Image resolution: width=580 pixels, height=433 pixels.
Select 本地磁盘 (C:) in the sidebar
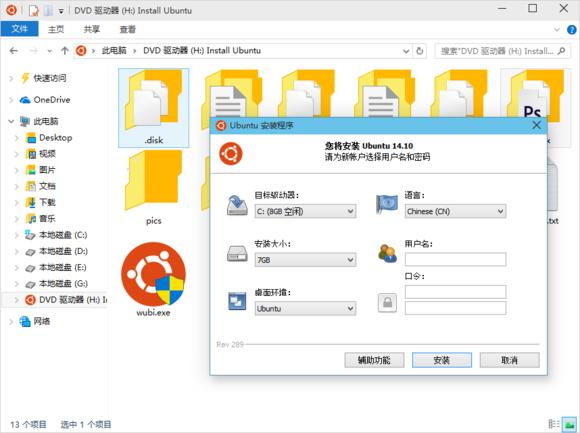click(56, 235)
